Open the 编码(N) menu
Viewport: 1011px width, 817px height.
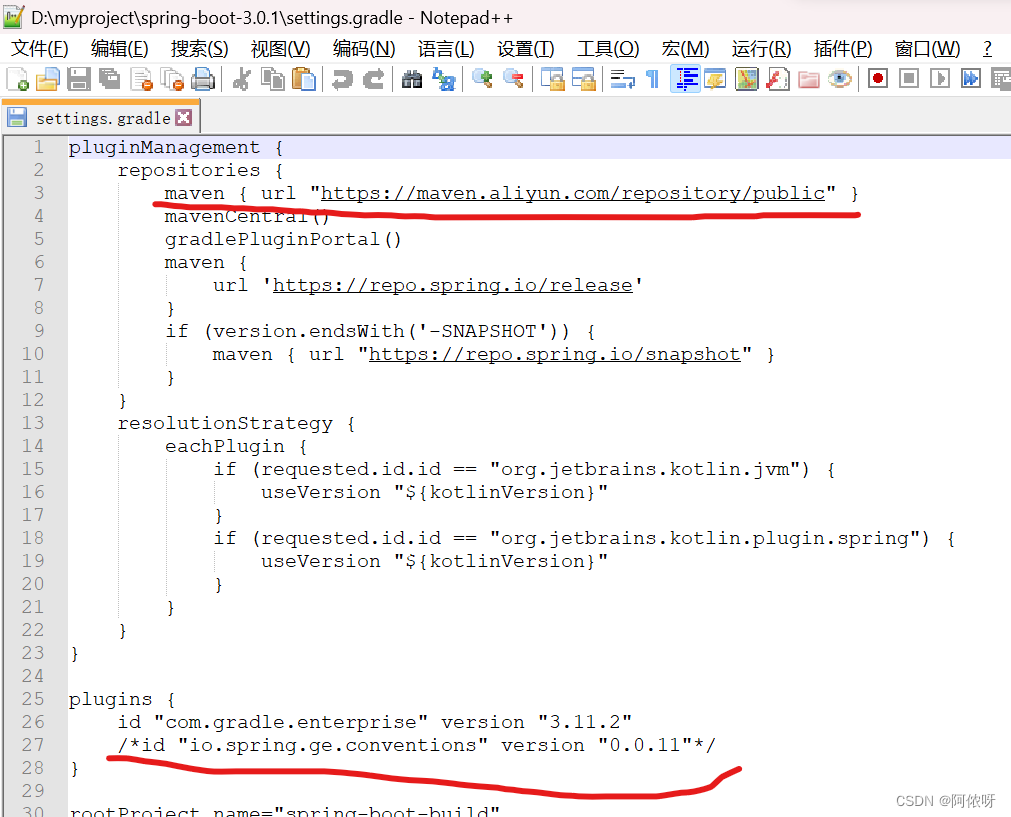[x=364, y=48]
